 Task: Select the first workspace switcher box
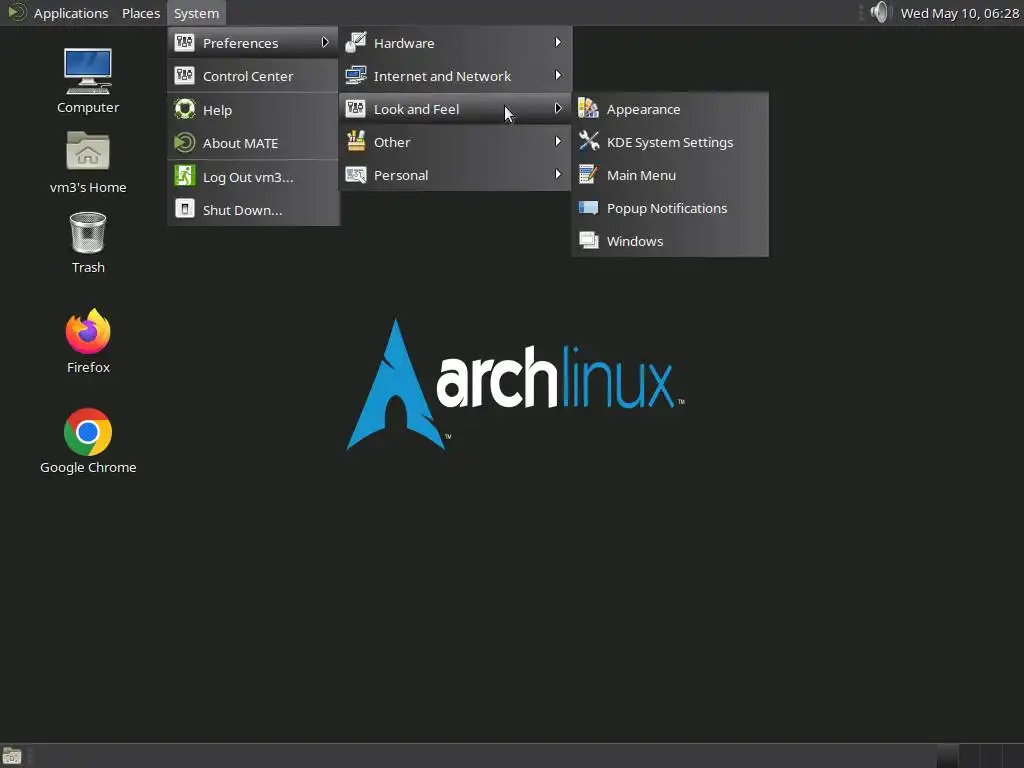[x=948, y=756]
